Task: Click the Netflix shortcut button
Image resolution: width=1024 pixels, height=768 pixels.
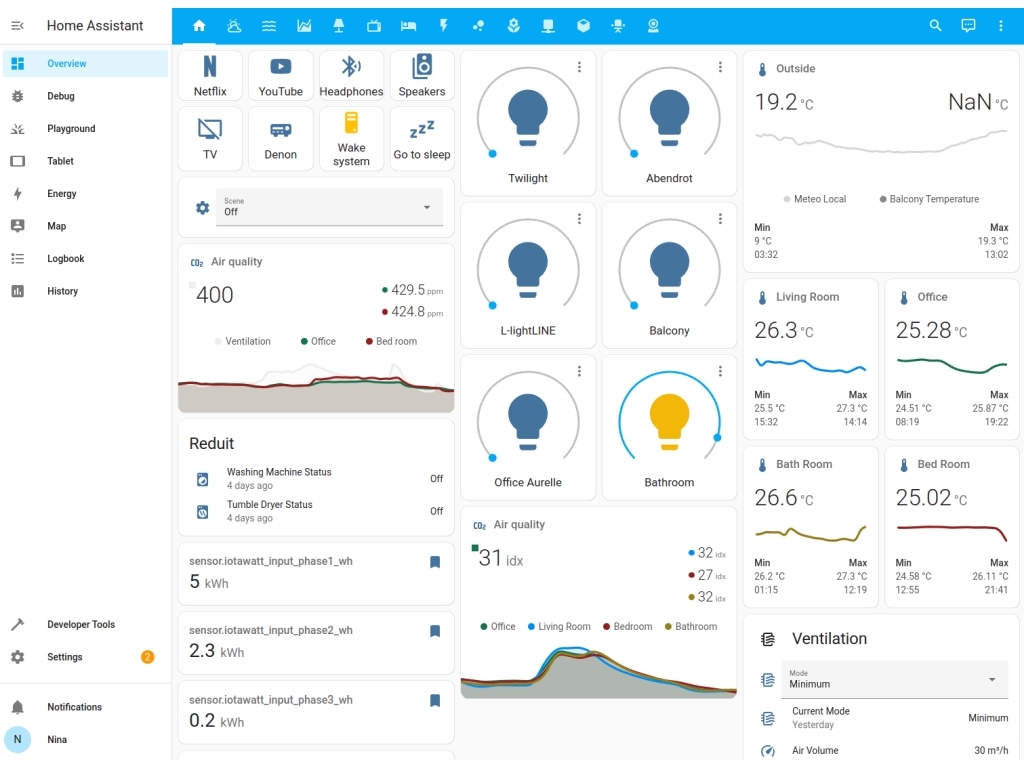Action: coord(210,76)
